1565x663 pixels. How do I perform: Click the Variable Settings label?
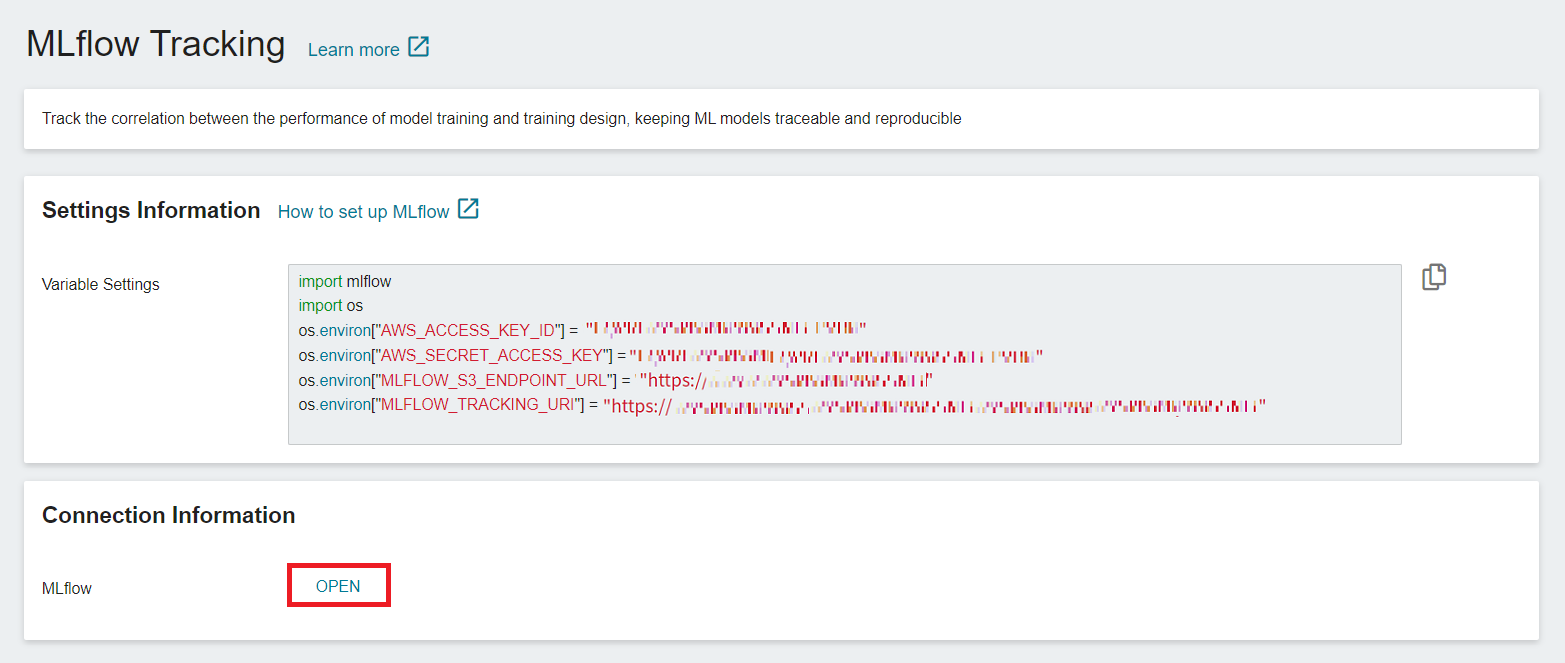tap(101, 284)
